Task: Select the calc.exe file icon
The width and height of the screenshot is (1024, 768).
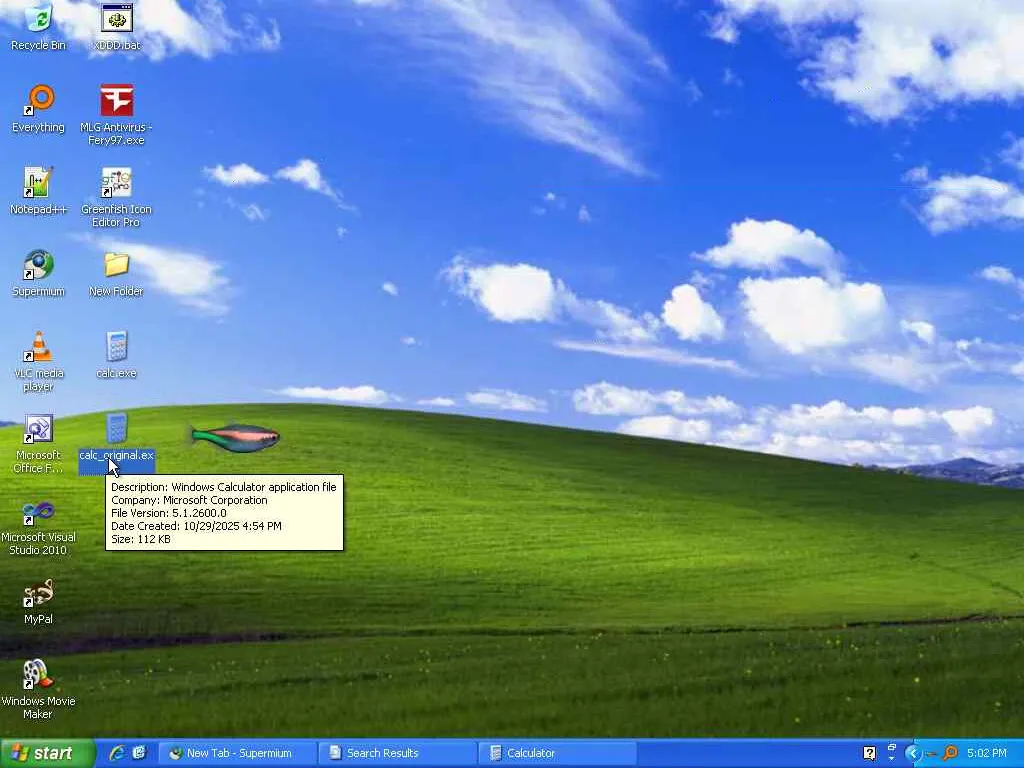Action: 116,346
